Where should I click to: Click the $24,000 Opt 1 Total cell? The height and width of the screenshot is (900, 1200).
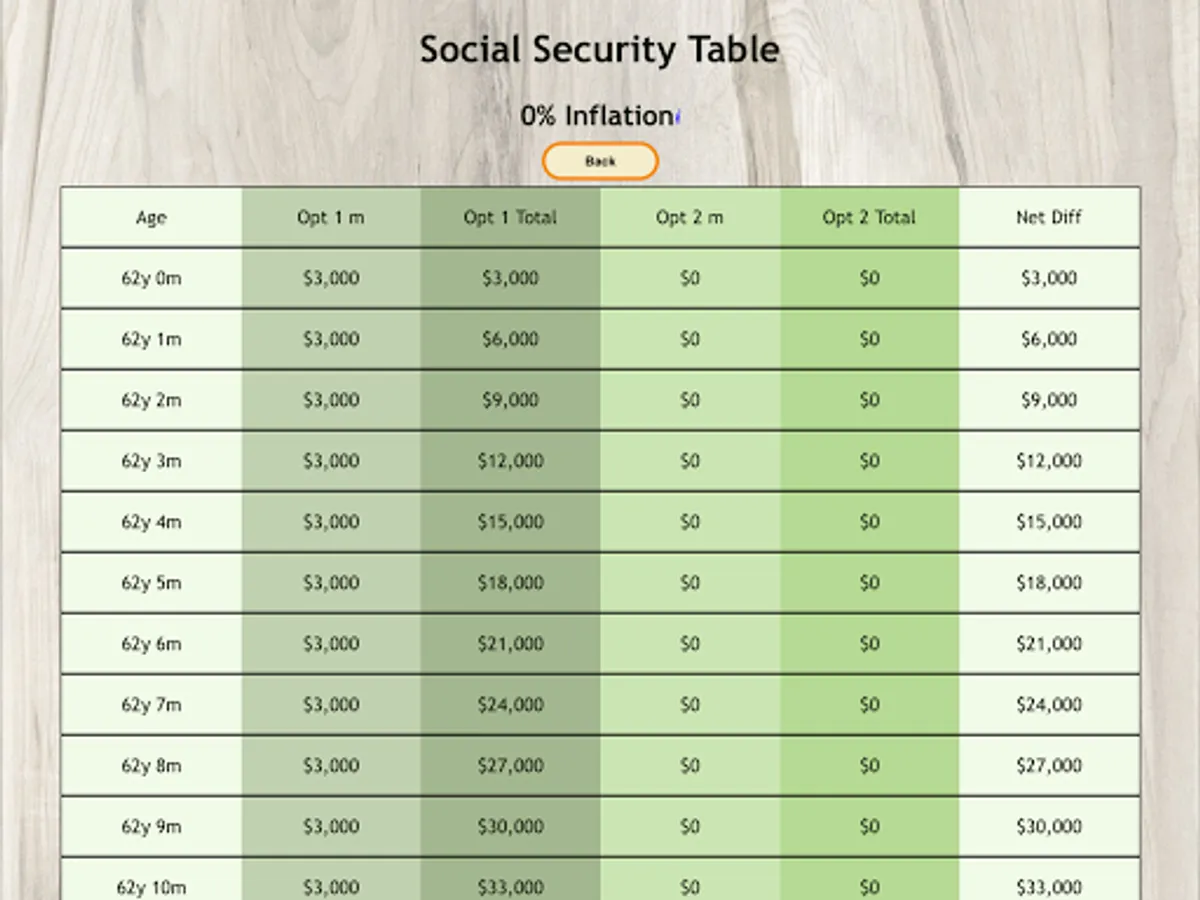coord(510,705)
